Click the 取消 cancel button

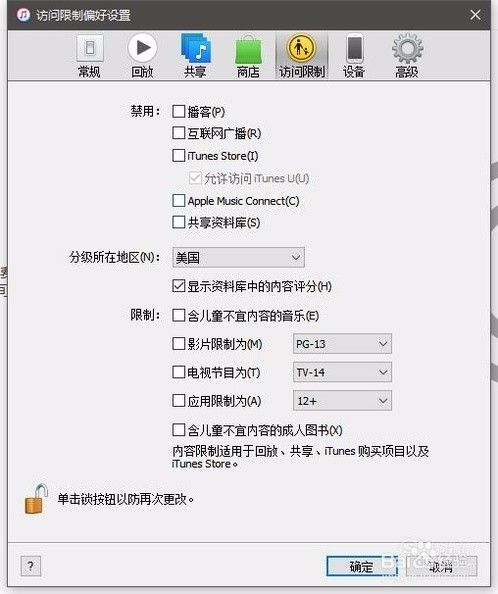click(x=441, y=566)
